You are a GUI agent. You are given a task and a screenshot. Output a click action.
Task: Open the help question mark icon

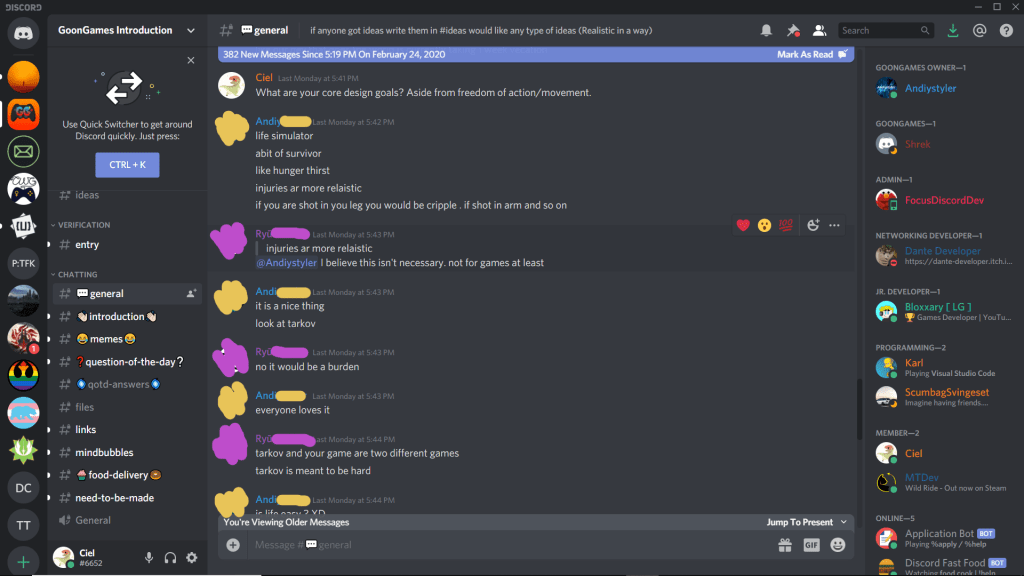(x=1006, y=30)
